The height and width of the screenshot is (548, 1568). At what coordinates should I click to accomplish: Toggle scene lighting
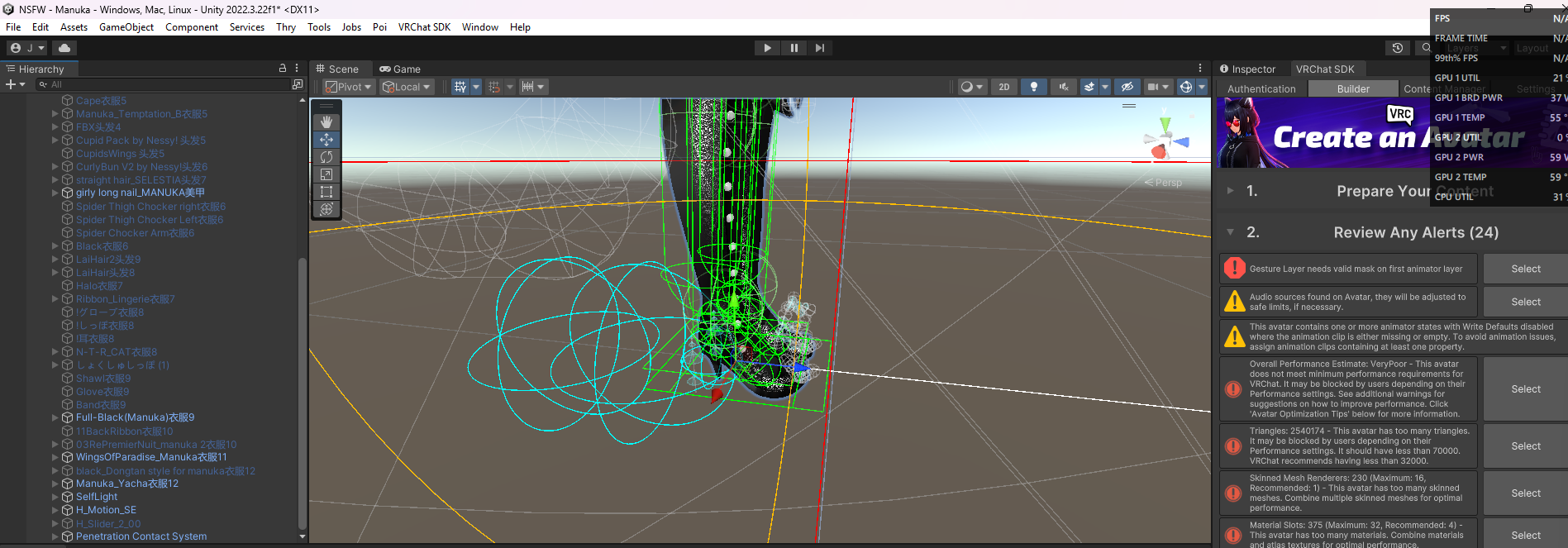click(x=1033, y=87)
